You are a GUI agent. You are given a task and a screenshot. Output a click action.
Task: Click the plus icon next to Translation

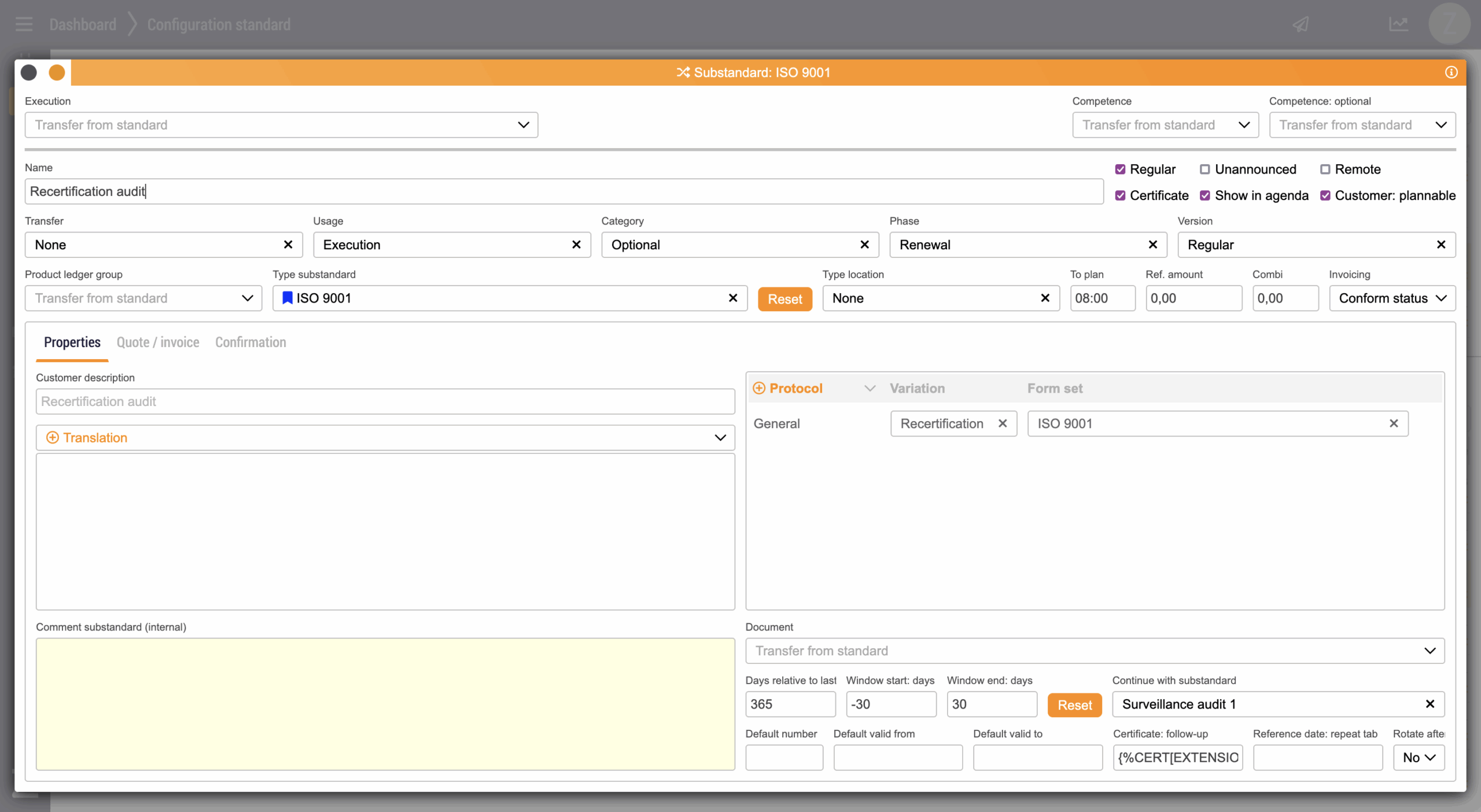tap(52, 438)
